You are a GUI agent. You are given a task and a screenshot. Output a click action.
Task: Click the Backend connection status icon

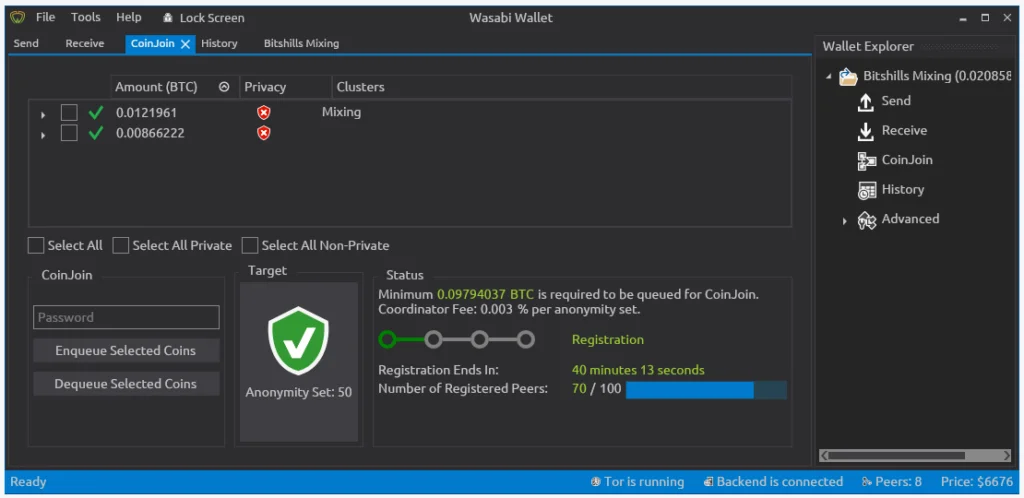pyautogui.click(x=708, y=482)
